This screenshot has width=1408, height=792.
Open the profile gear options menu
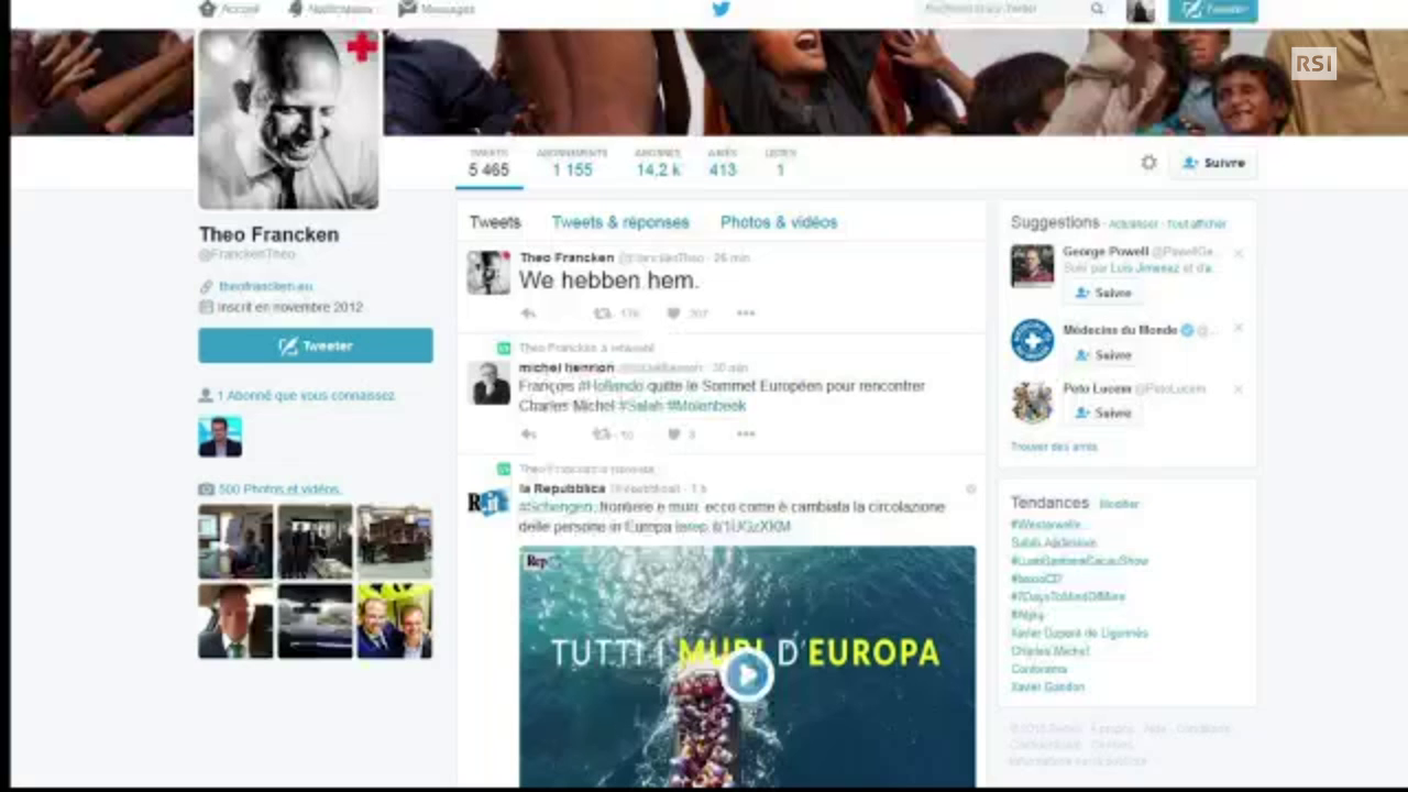click(x=1149, y=162)
